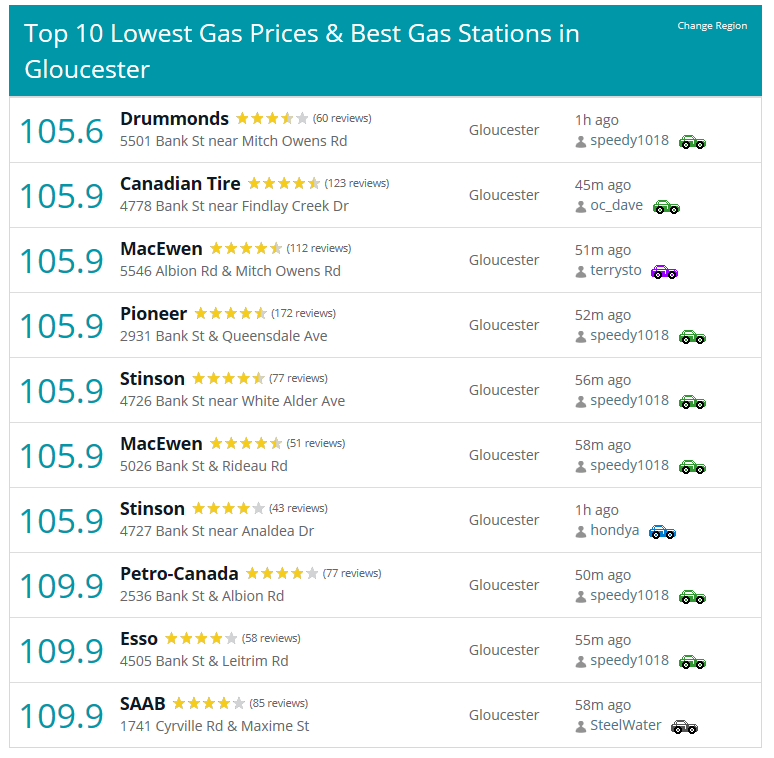Open the SteelWater user profile

click(625, 725)
